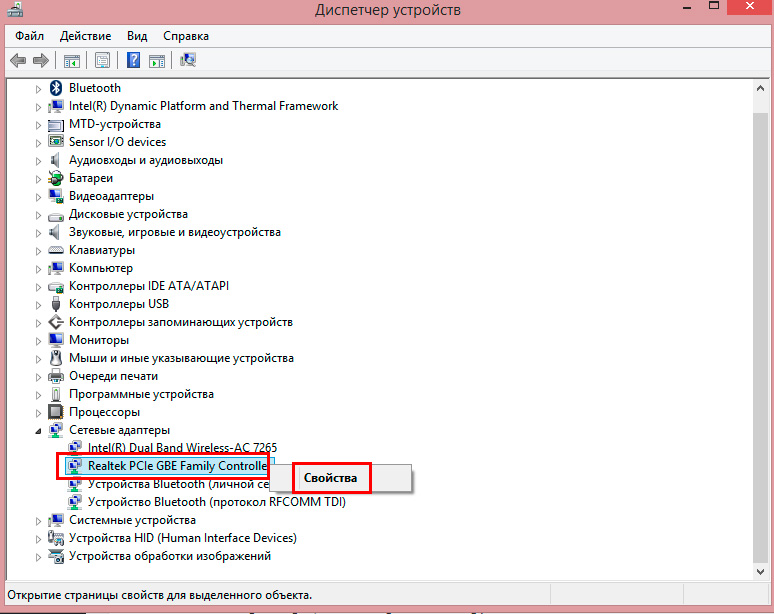The width and height of the screenshot is (774, 614).
Task: Click the Back arrow toolbar button
Action: (x=18, y=60)
